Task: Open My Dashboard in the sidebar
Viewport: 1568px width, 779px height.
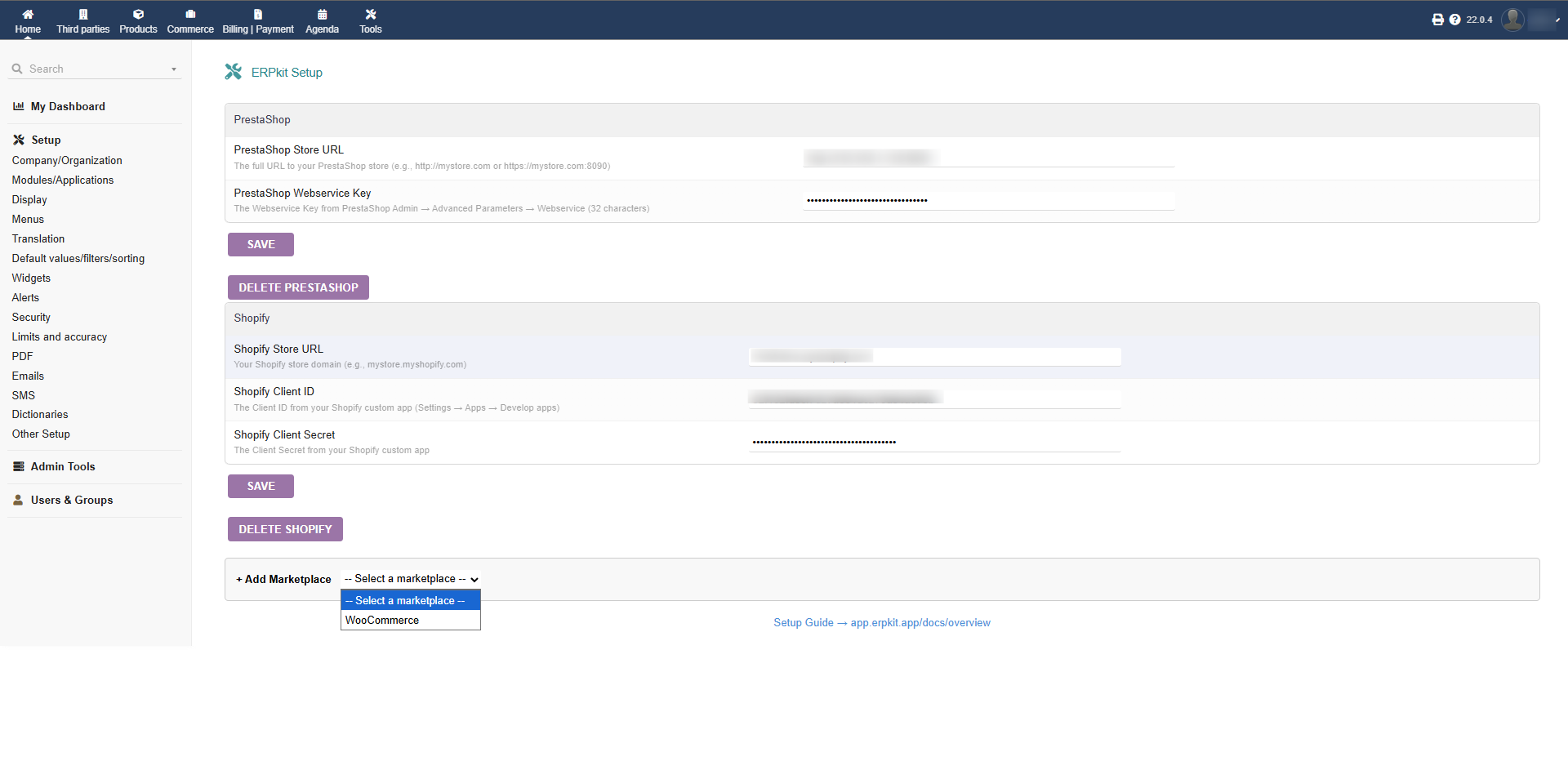Action: click(x=68, y=106)
